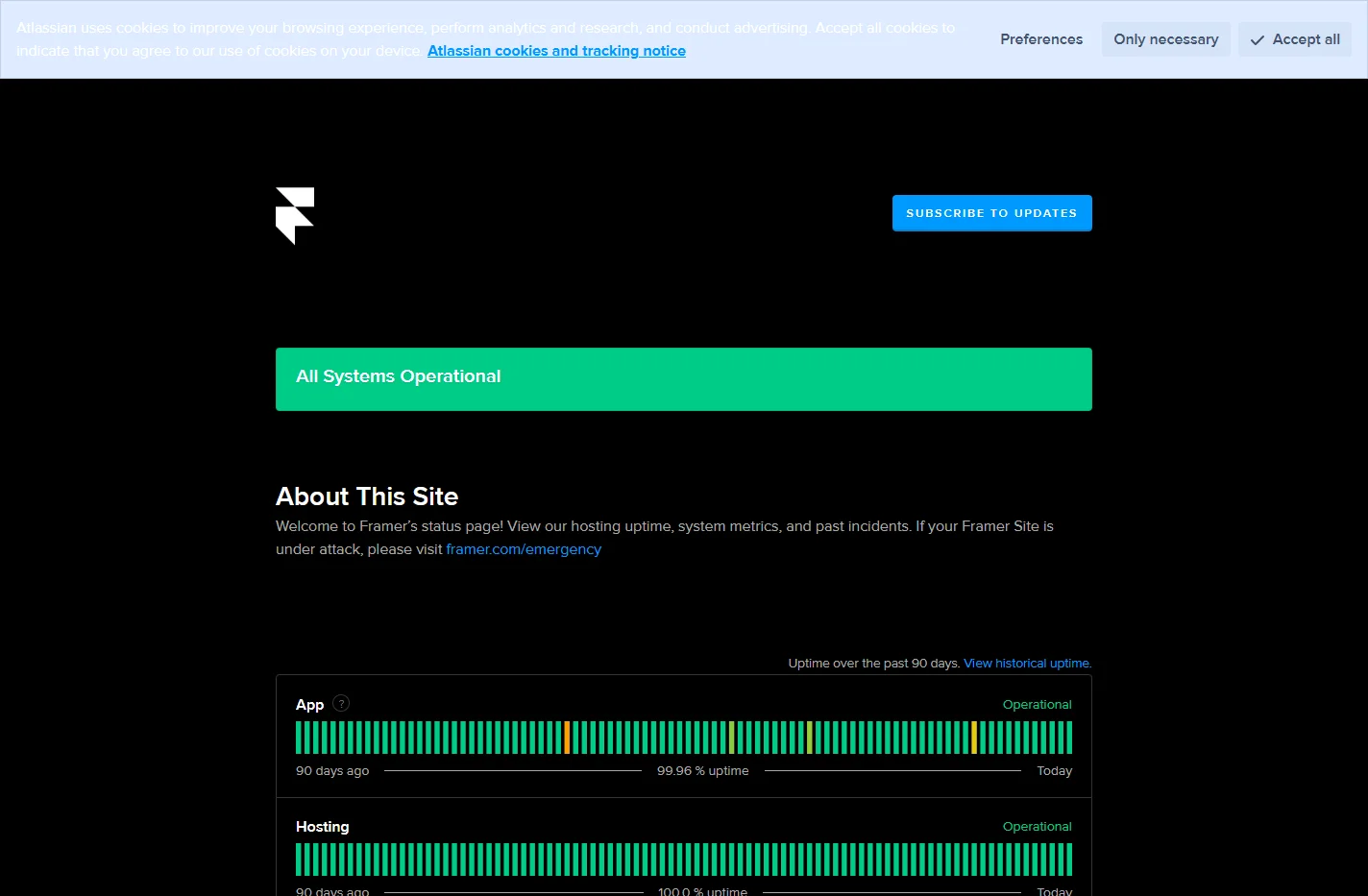Click the All Systems Operational banner
The height and width of the screenshot is (896, 1368).
[684, 379]
